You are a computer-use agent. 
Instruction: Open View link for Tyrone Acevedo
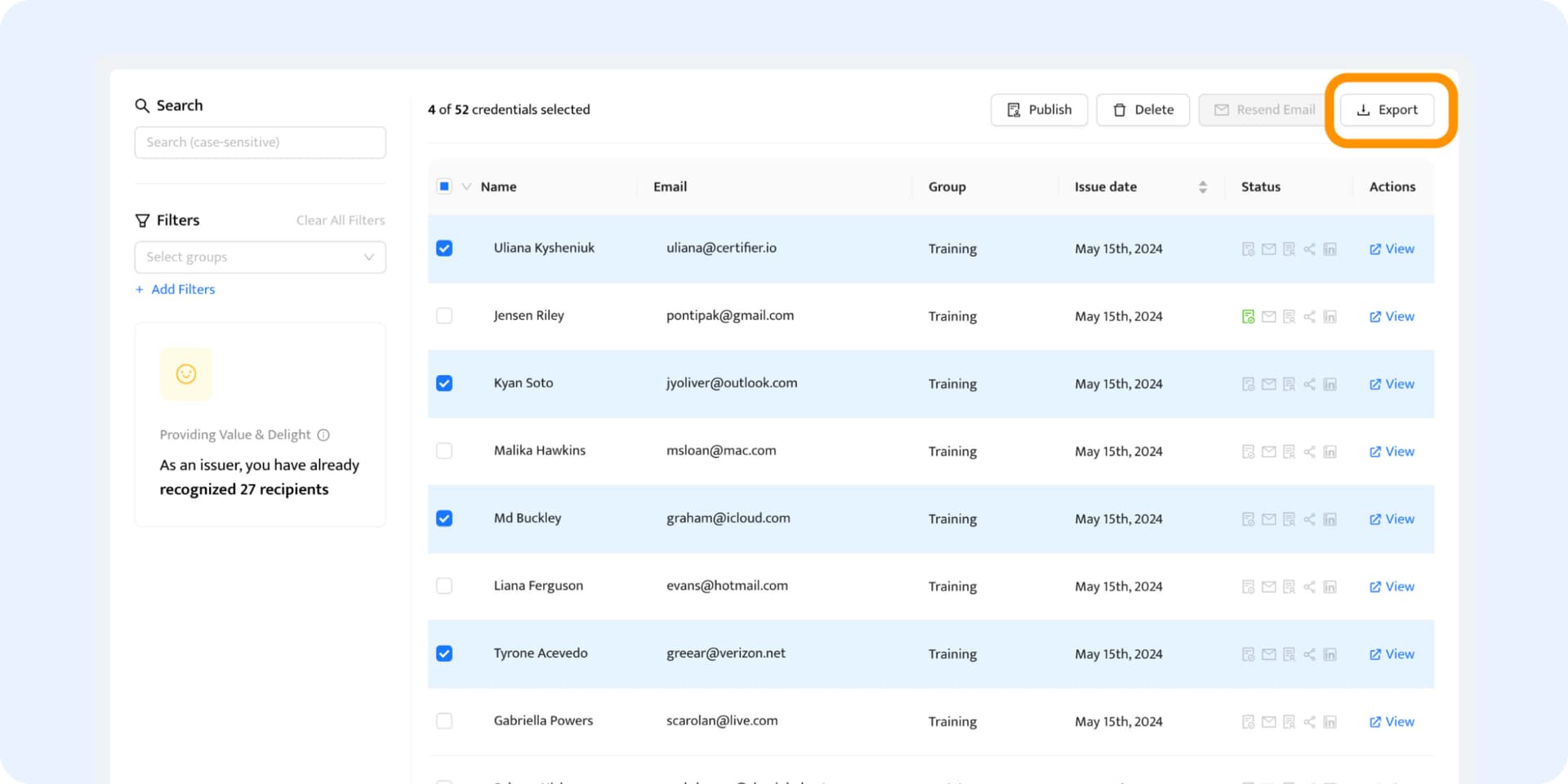[1392, 654]
